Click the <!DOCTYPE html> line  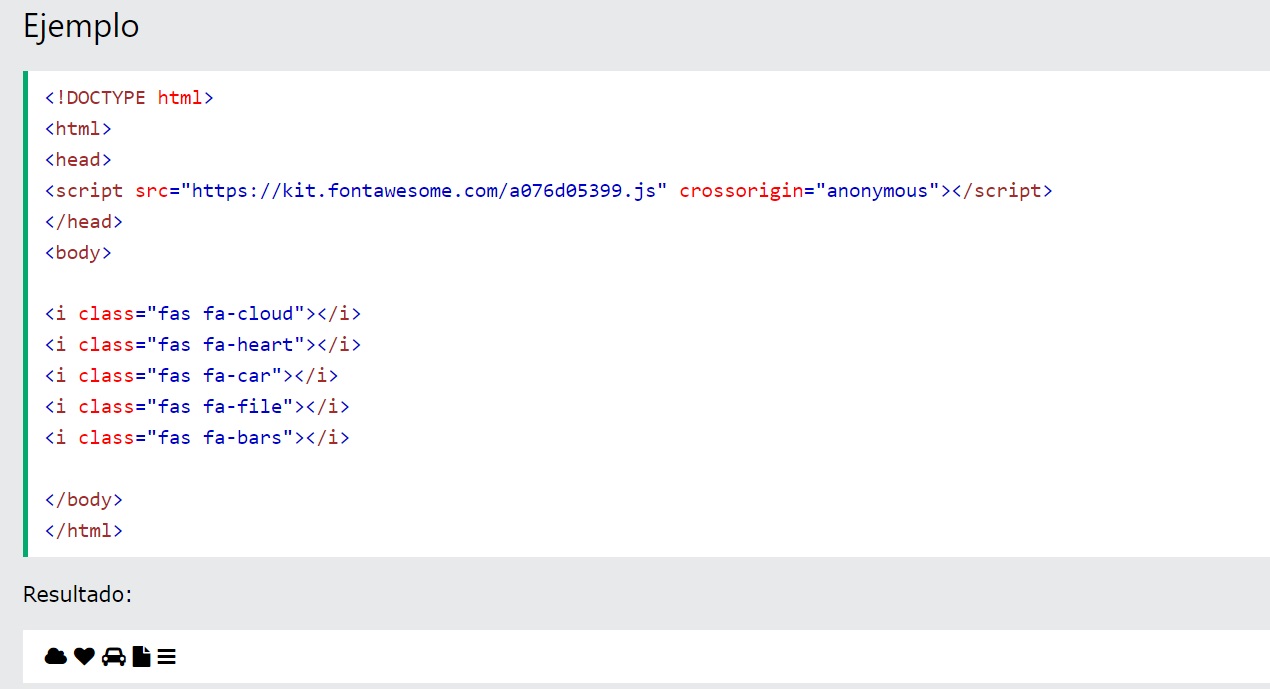[x=129, y=98]
